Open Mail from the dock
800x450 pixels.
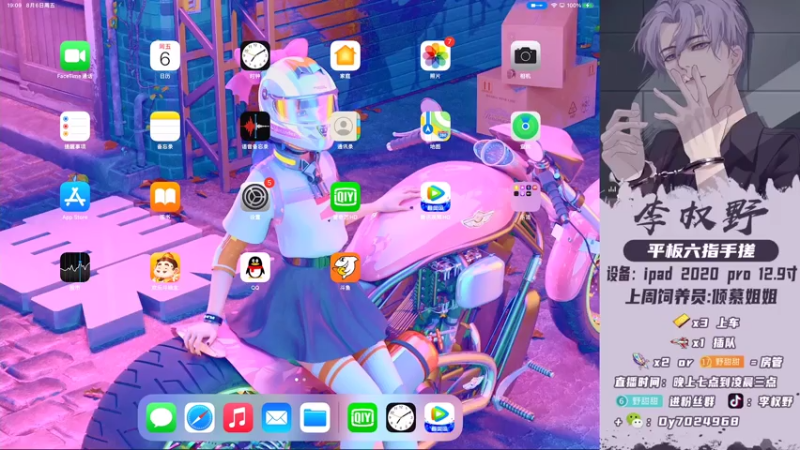277,417
